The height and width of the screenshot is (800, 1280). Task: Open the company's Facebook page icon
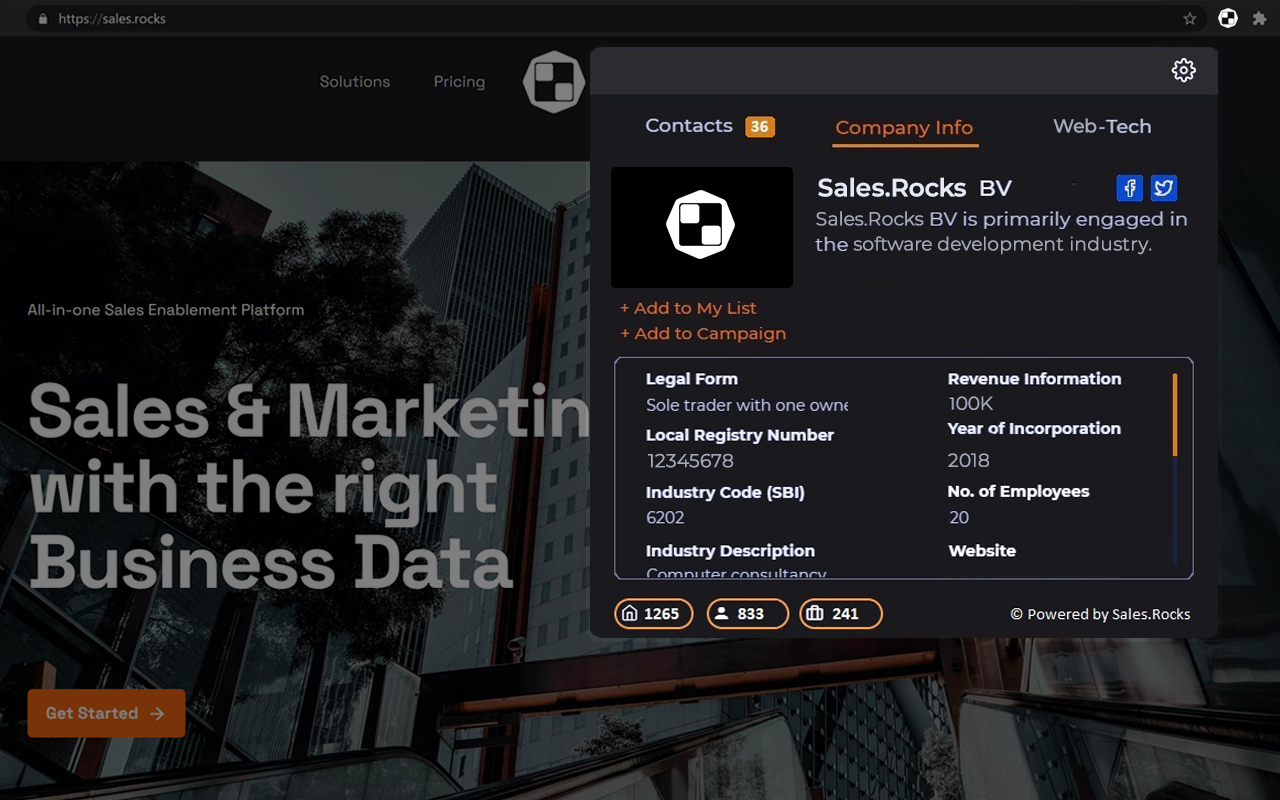1129,188
